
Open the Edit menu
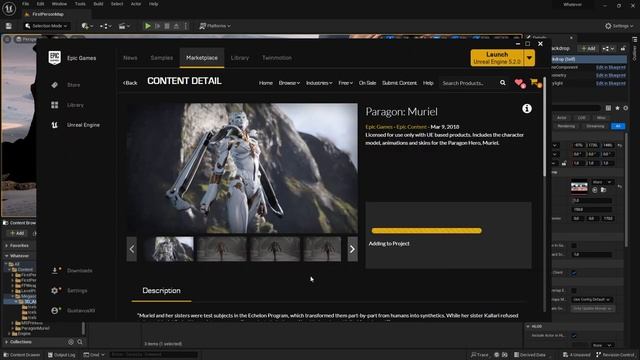(x=40, y=4)
